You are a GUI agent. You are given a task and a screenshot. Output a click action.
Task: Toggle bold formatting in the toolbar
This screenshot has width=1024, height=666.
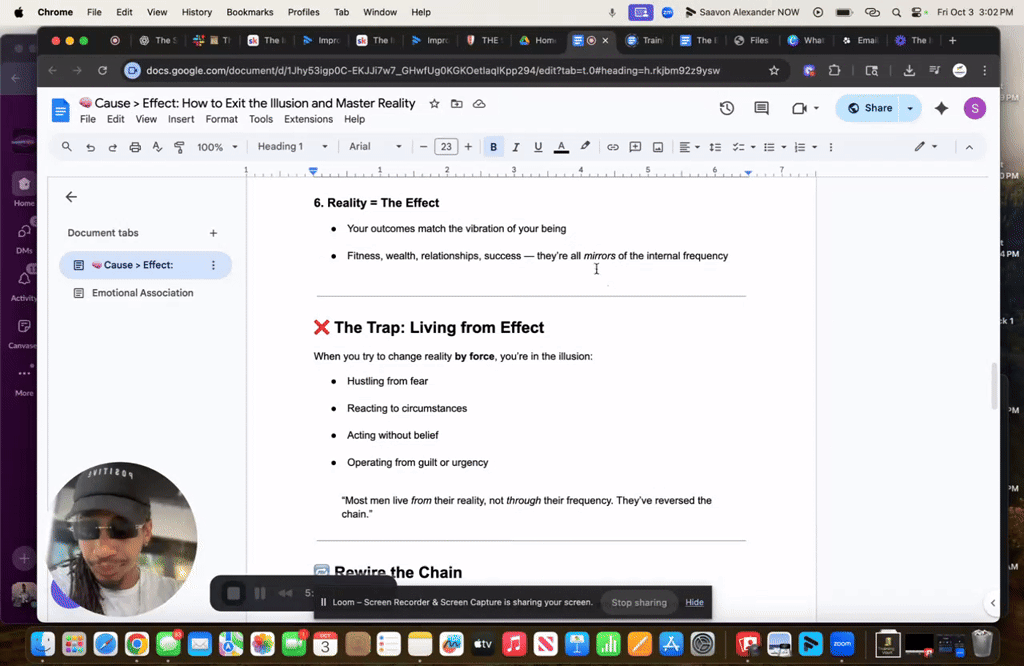click(x=493, y=146)
